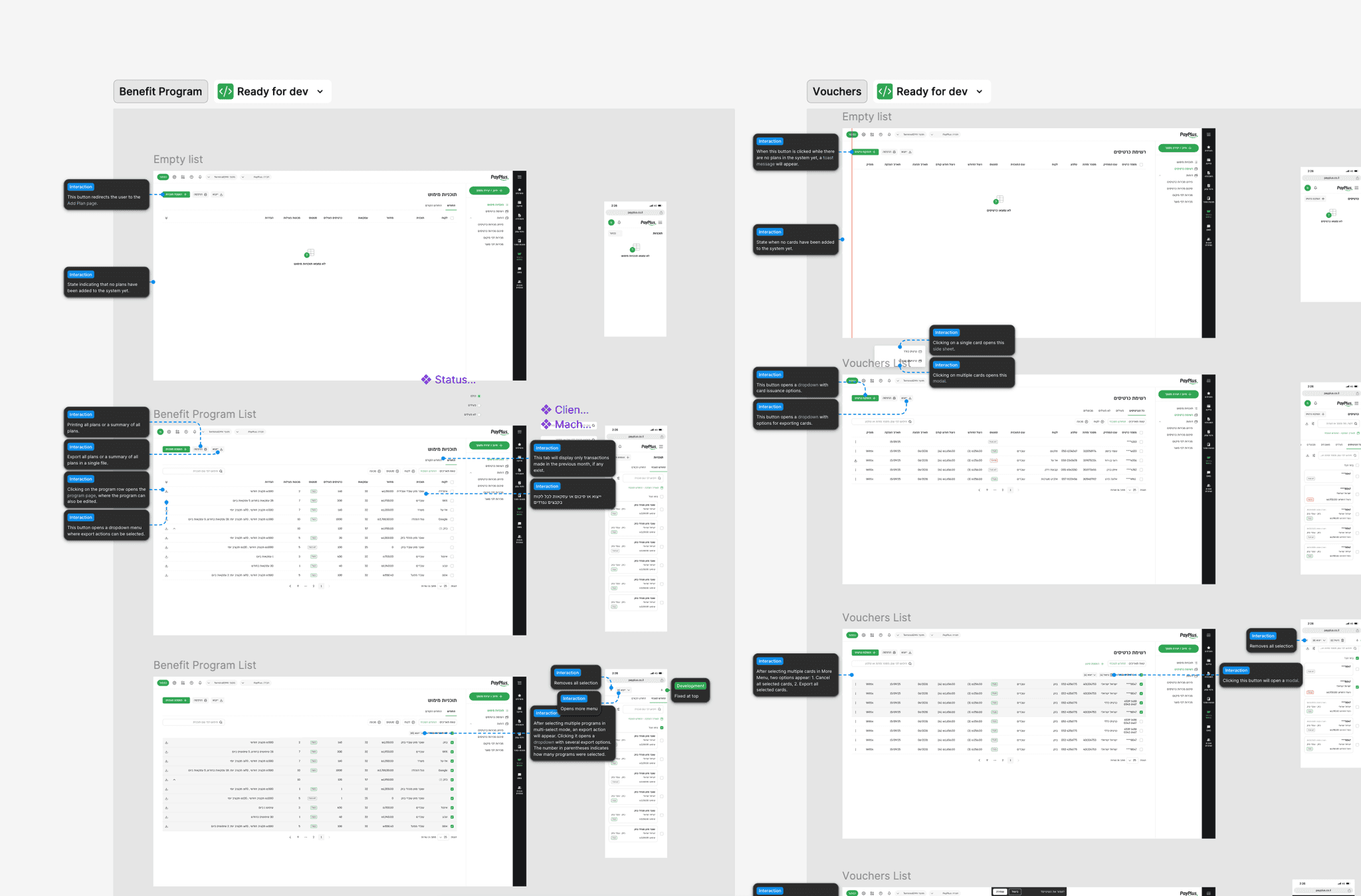Click the 'Empty list' frame label in Vouchers section
Image resolution: width=1361 pixels, height=896 pixels.
pyautogui.click(x=867, y=117)
